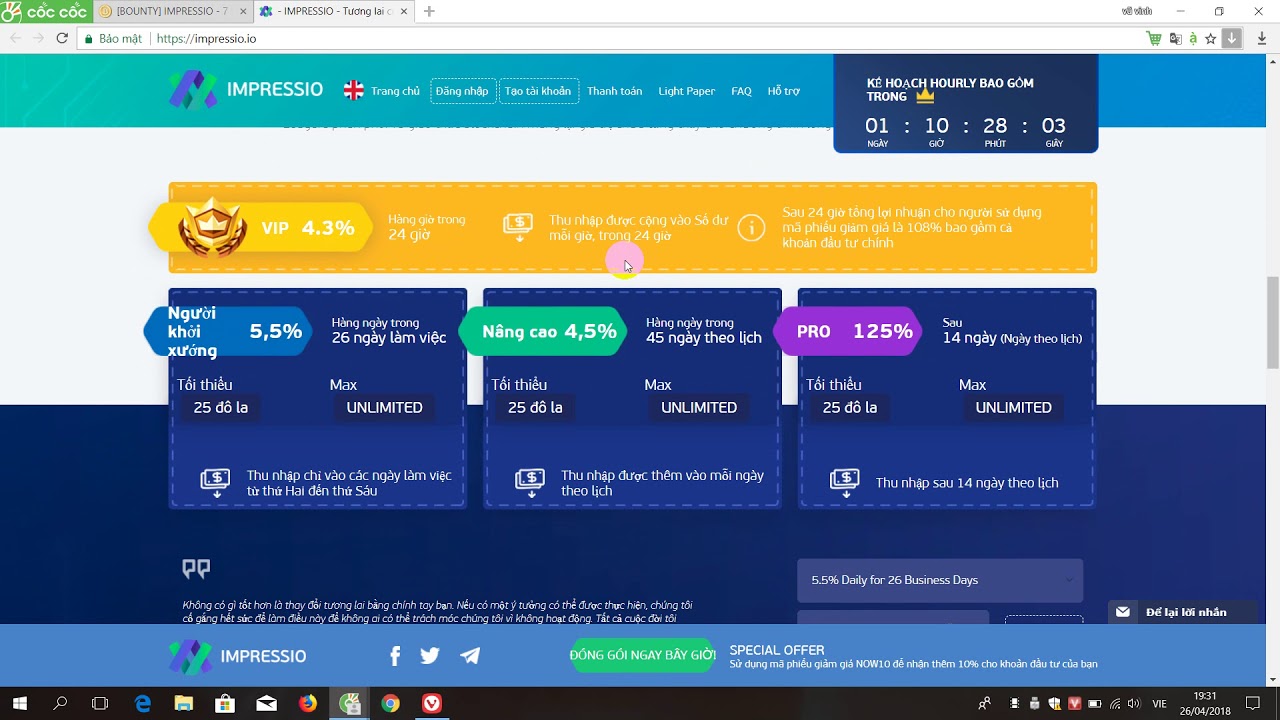1280x720 pixels.
Task: Launch Microsoft Edge from taskbar
Action: (142, 703)
